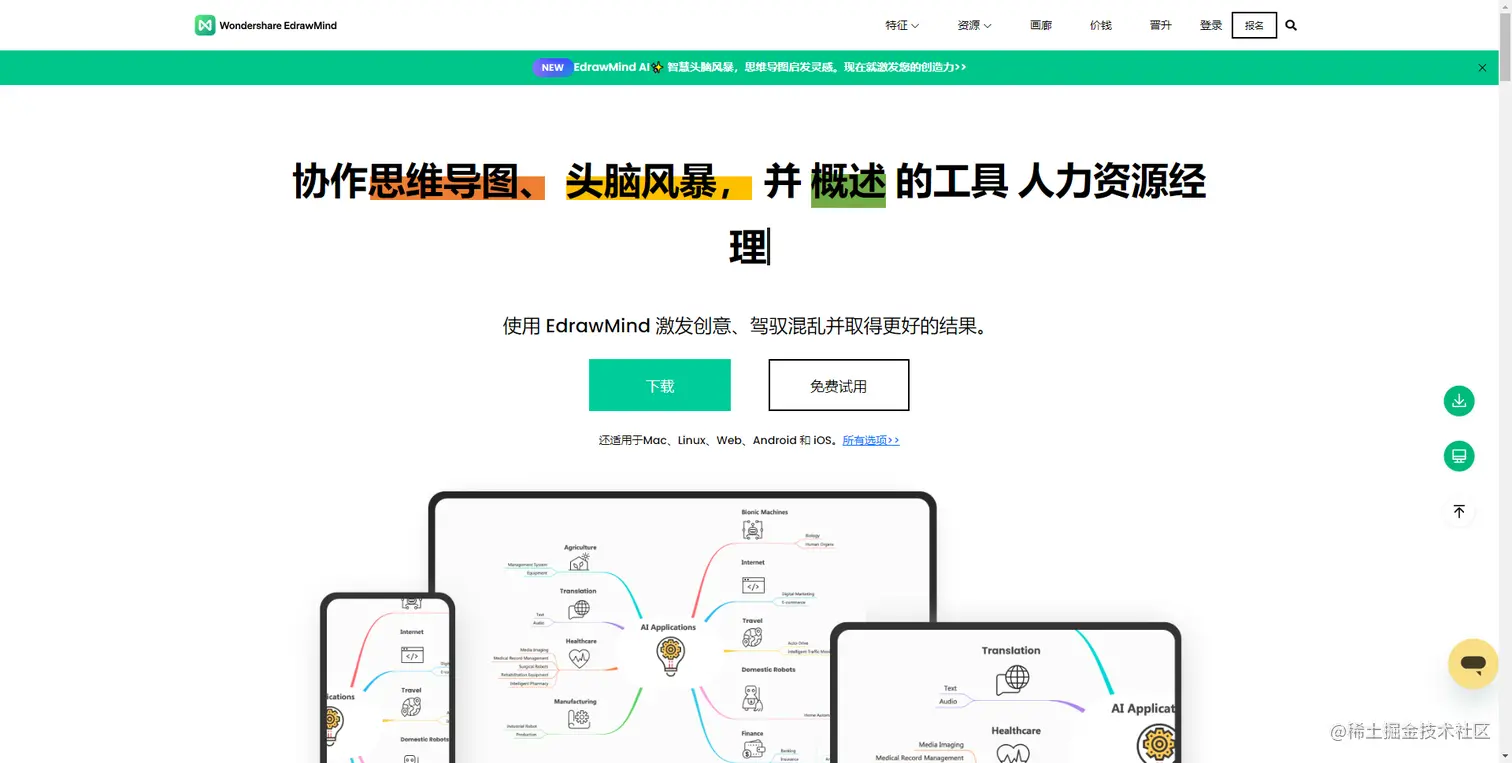Dismiss the green banner with the X

click(x=1482, y=68)
